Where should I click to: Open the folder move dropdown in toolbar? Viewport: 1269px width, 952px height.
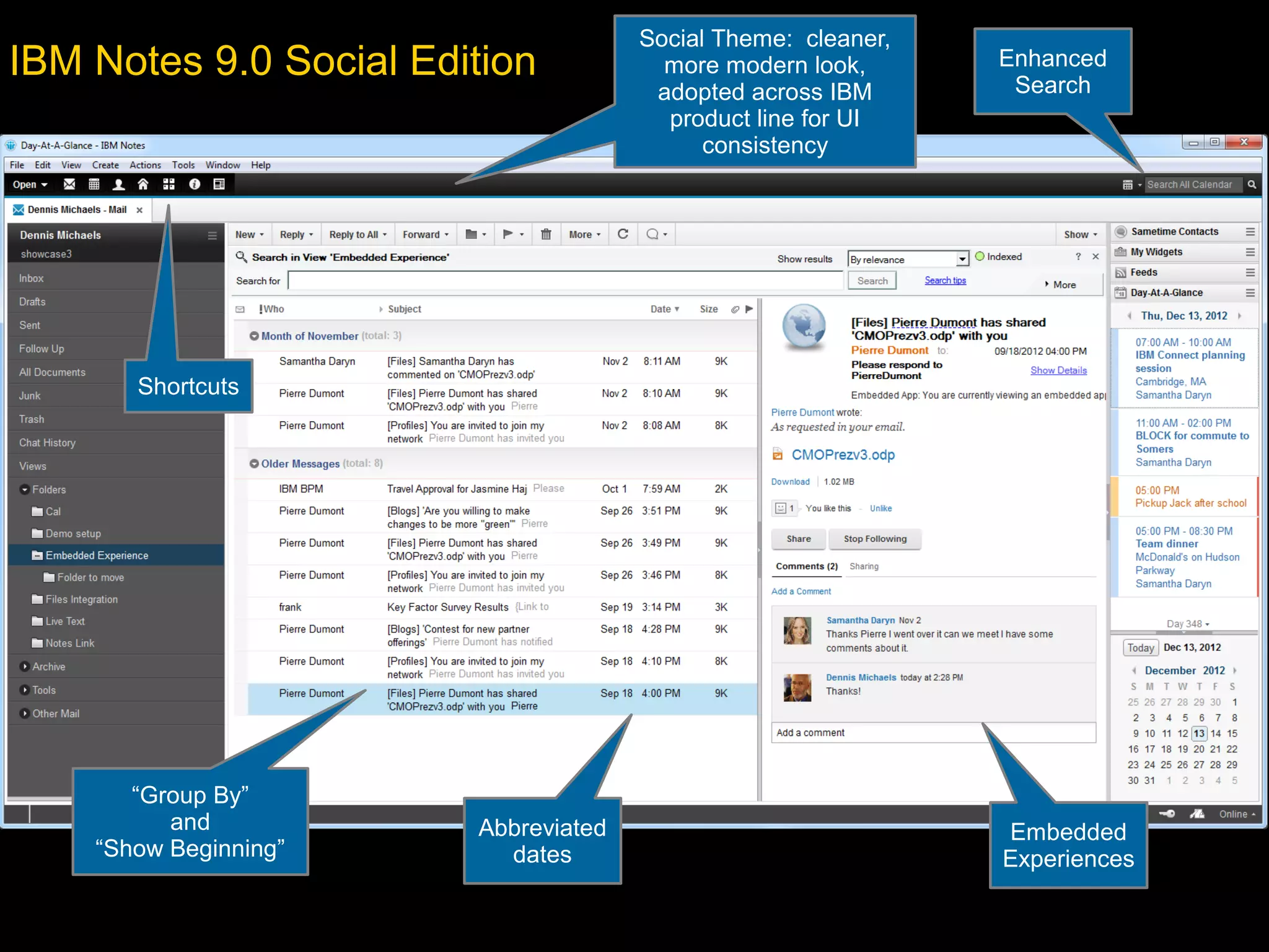[476, 234]
